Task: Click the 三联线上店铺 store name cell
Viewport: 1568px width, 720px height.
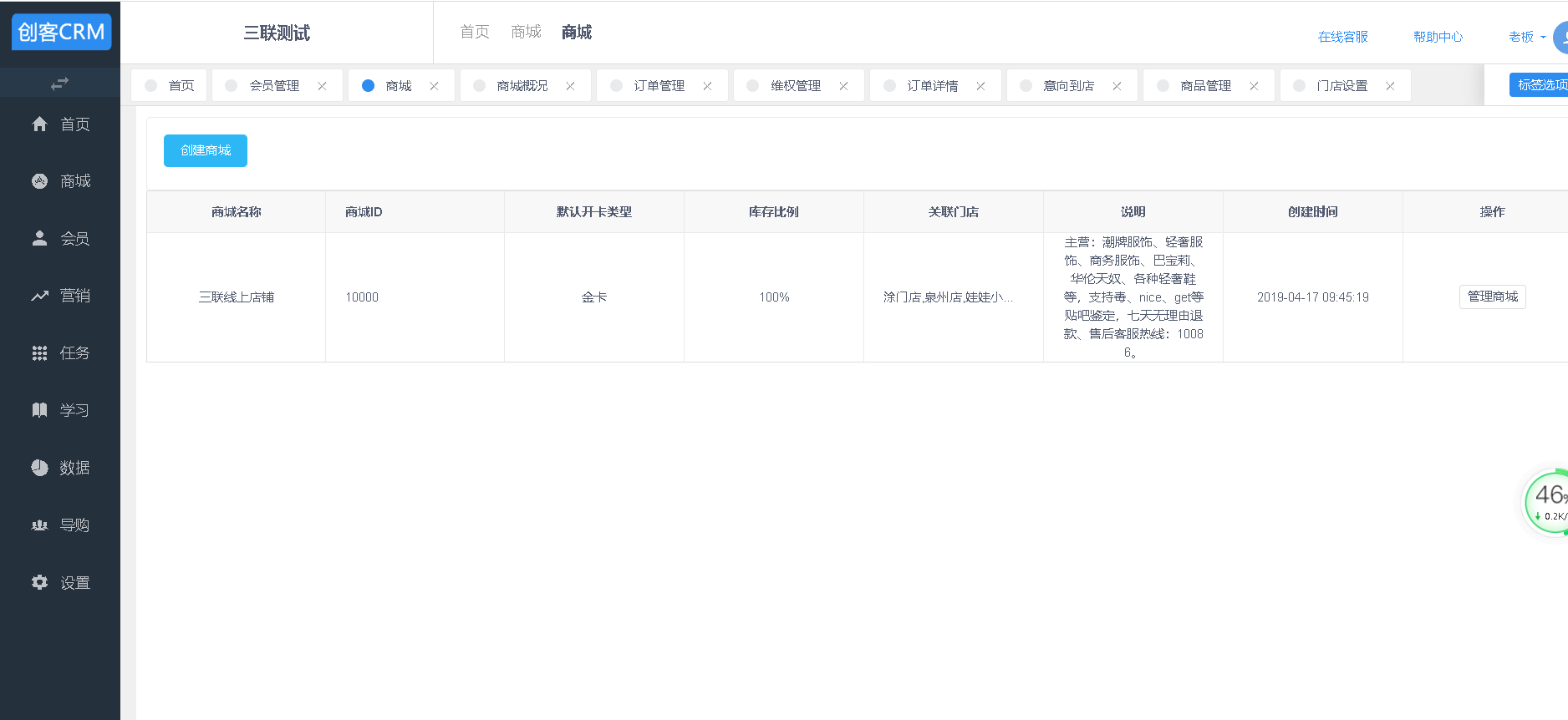Action: pyautogui.click(x=236, y=297)
